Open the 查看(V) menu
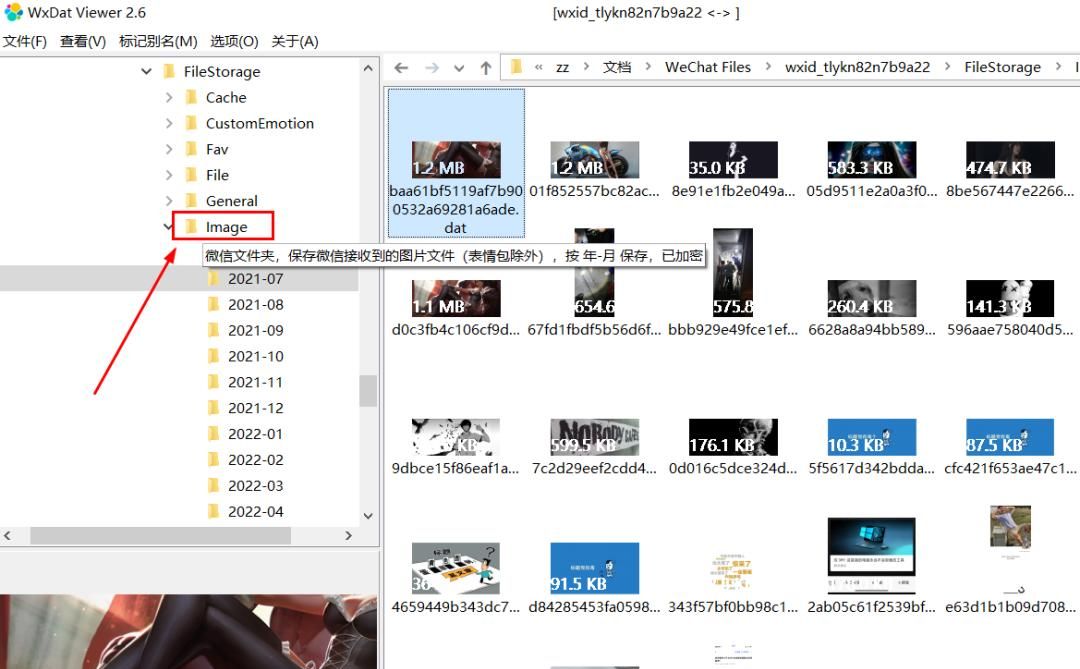The width and height of the screenshot is (1080, 669). coord(83,42)
